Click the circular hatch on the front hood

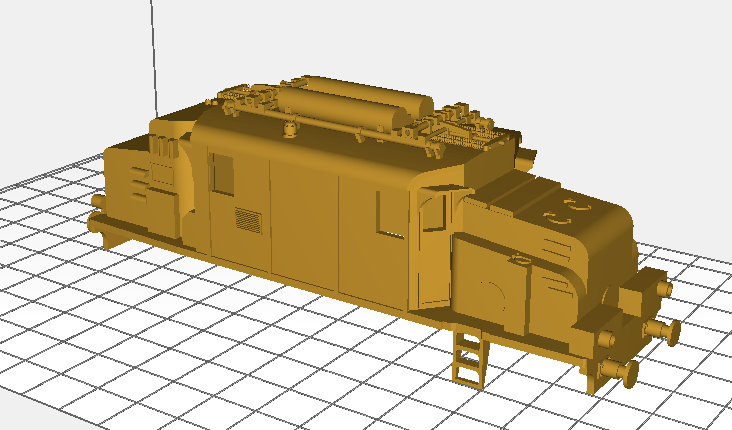click(x=489, y=294)
